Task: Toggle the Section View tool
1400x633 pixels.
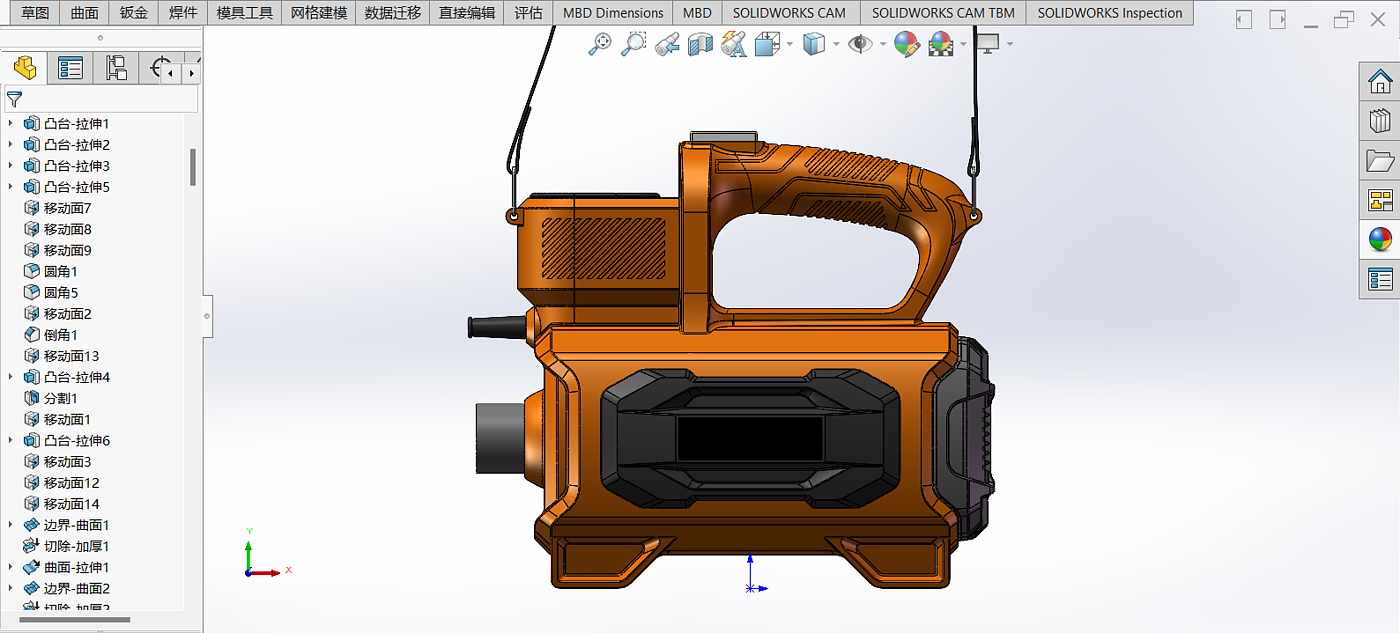Action: [x=700, y=44]
